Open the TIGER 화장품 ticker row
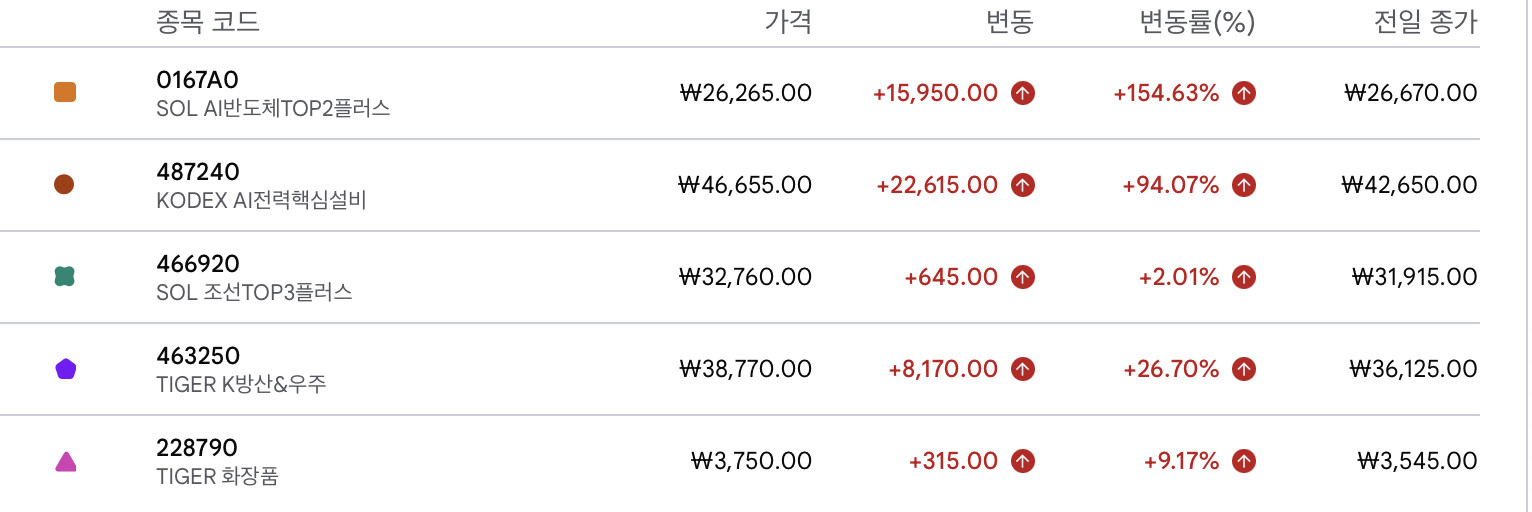 click(x=740, y=461)
